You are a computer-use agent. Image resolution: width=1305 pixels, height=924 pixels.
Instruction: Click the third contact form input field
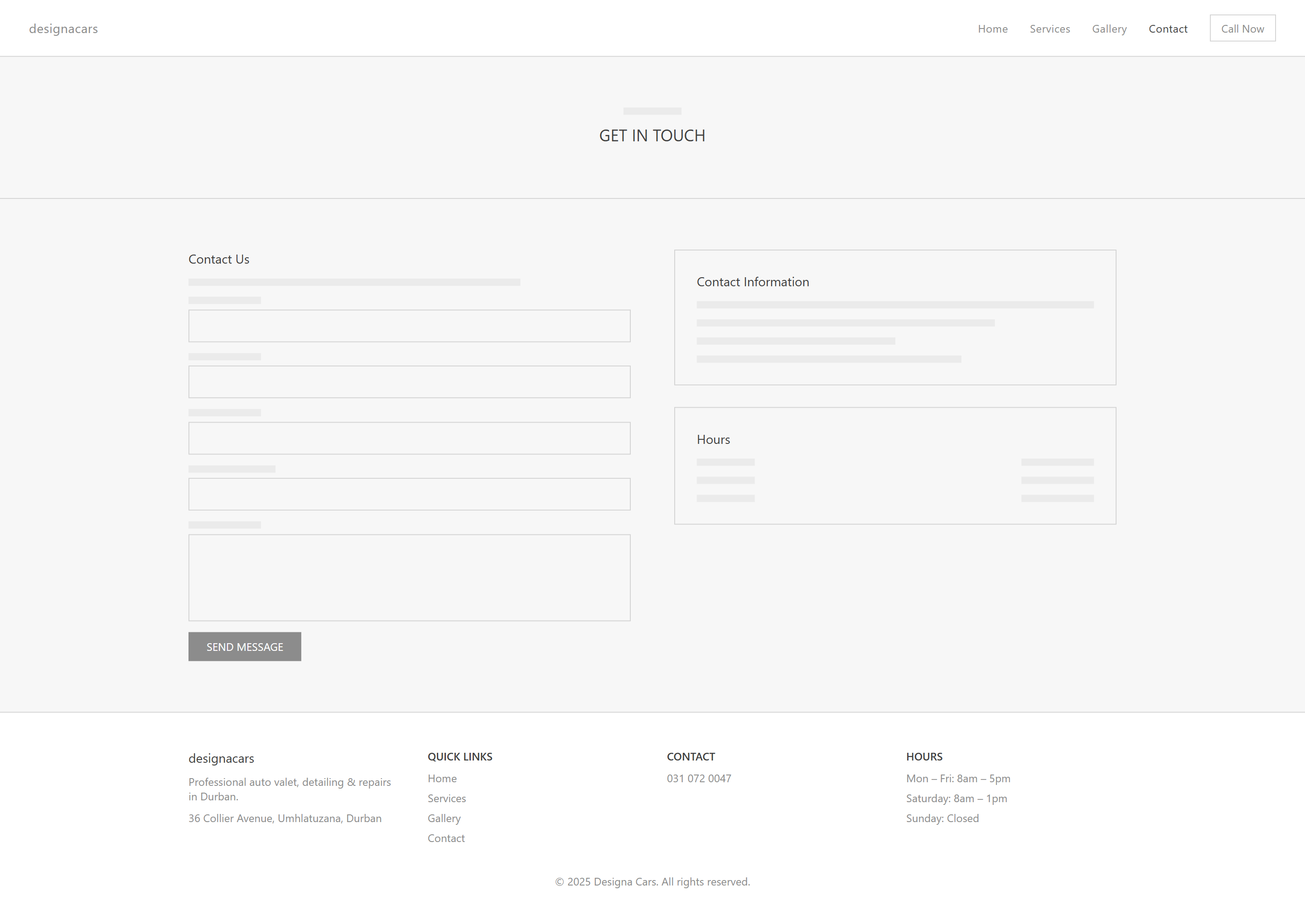[x=409, y=438]
